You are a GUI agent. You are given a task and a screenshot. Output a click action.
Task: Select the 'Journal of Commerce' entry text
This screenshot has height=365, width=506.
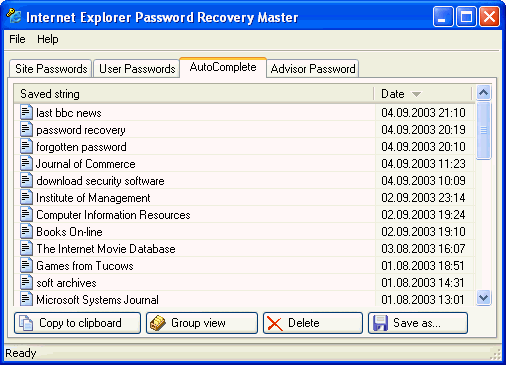click(86, 164)
